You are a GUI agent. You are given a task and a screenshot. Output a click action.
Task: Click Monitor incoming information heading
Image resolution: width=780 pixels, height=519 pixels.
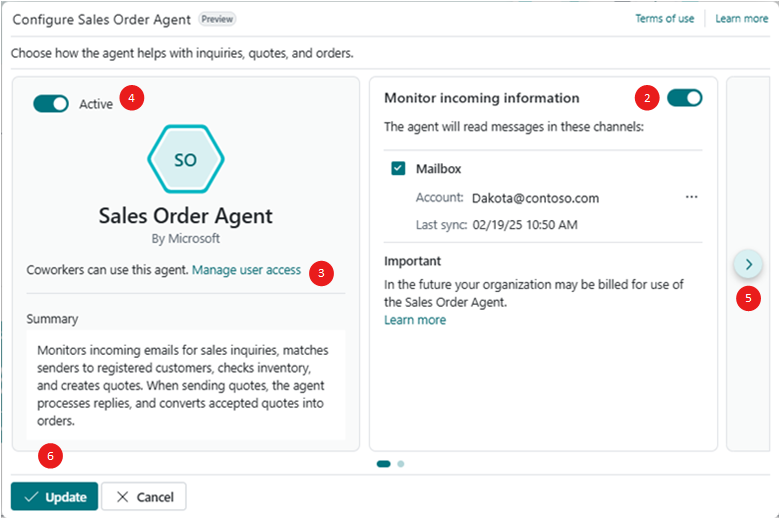482,98
